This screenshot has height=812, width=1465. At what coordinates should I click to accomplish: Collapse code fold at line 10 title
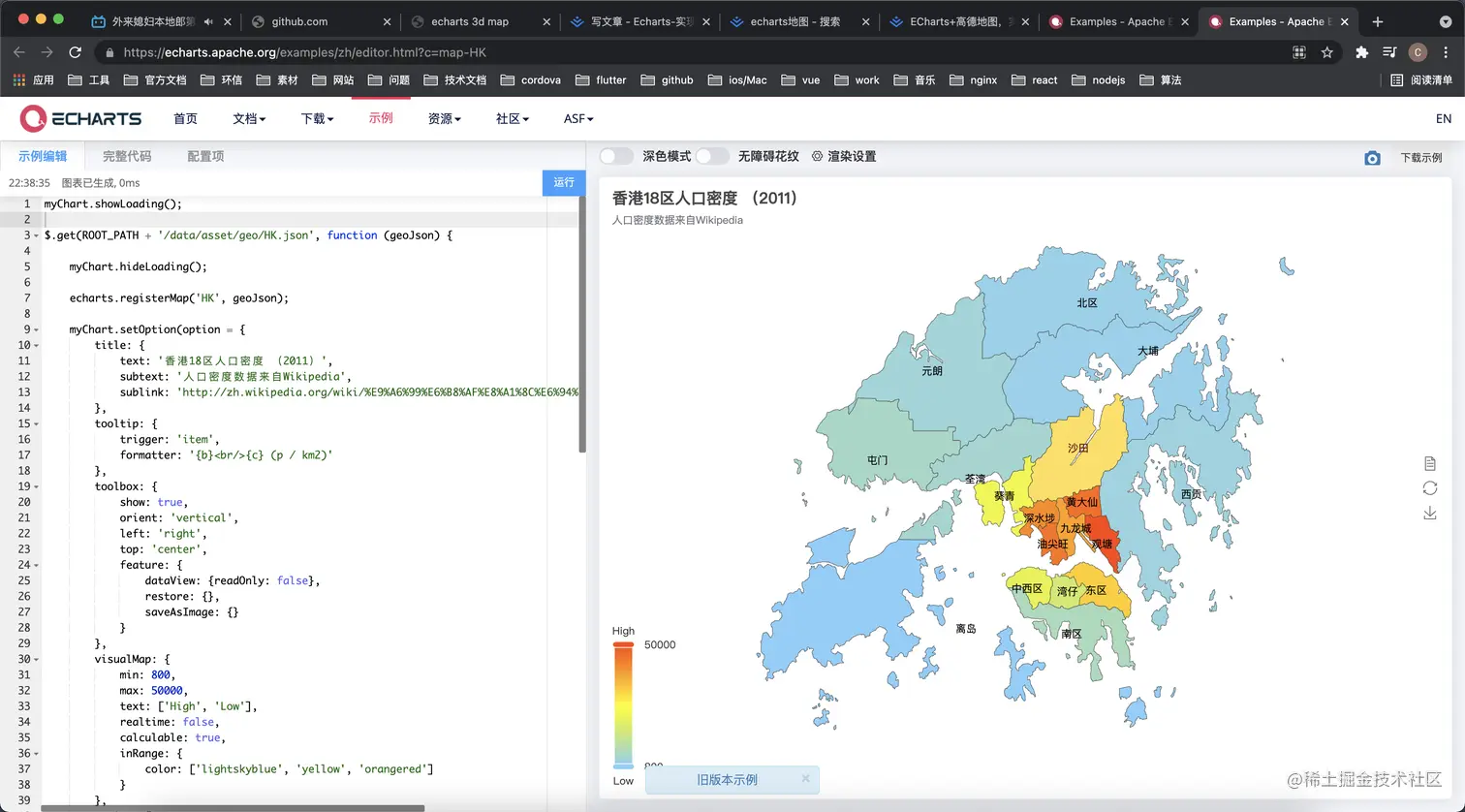tap(36, 345)
